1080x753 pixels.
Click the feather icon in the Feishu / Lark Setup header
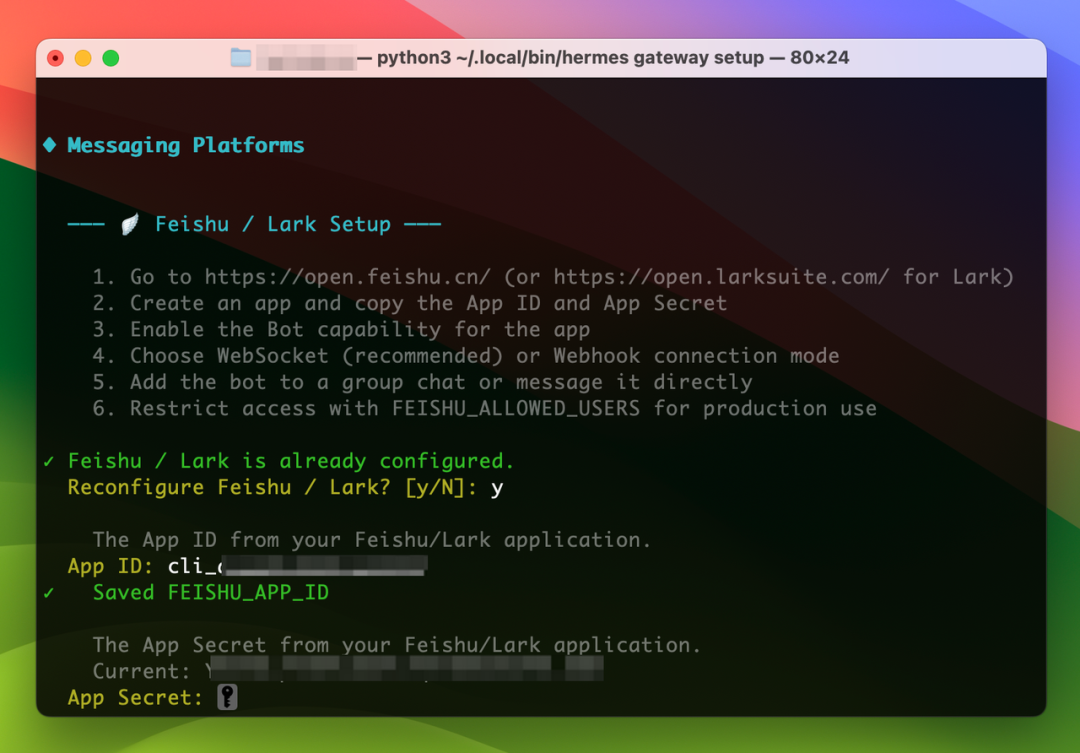point(129,225)
